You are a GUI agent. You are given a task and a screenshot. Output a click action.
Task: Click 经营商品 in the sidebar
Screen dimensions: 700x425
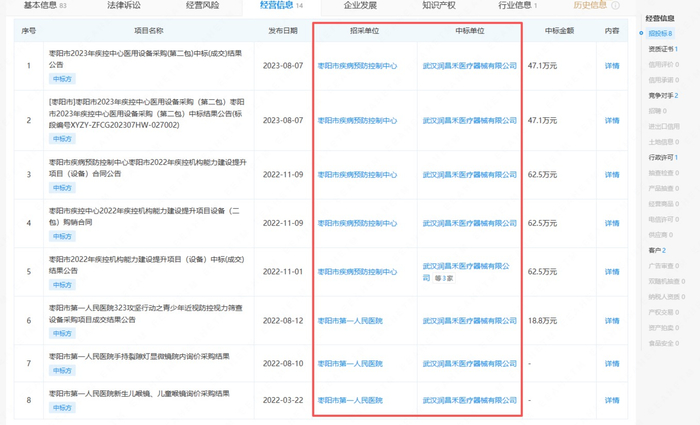coord(664,204)
